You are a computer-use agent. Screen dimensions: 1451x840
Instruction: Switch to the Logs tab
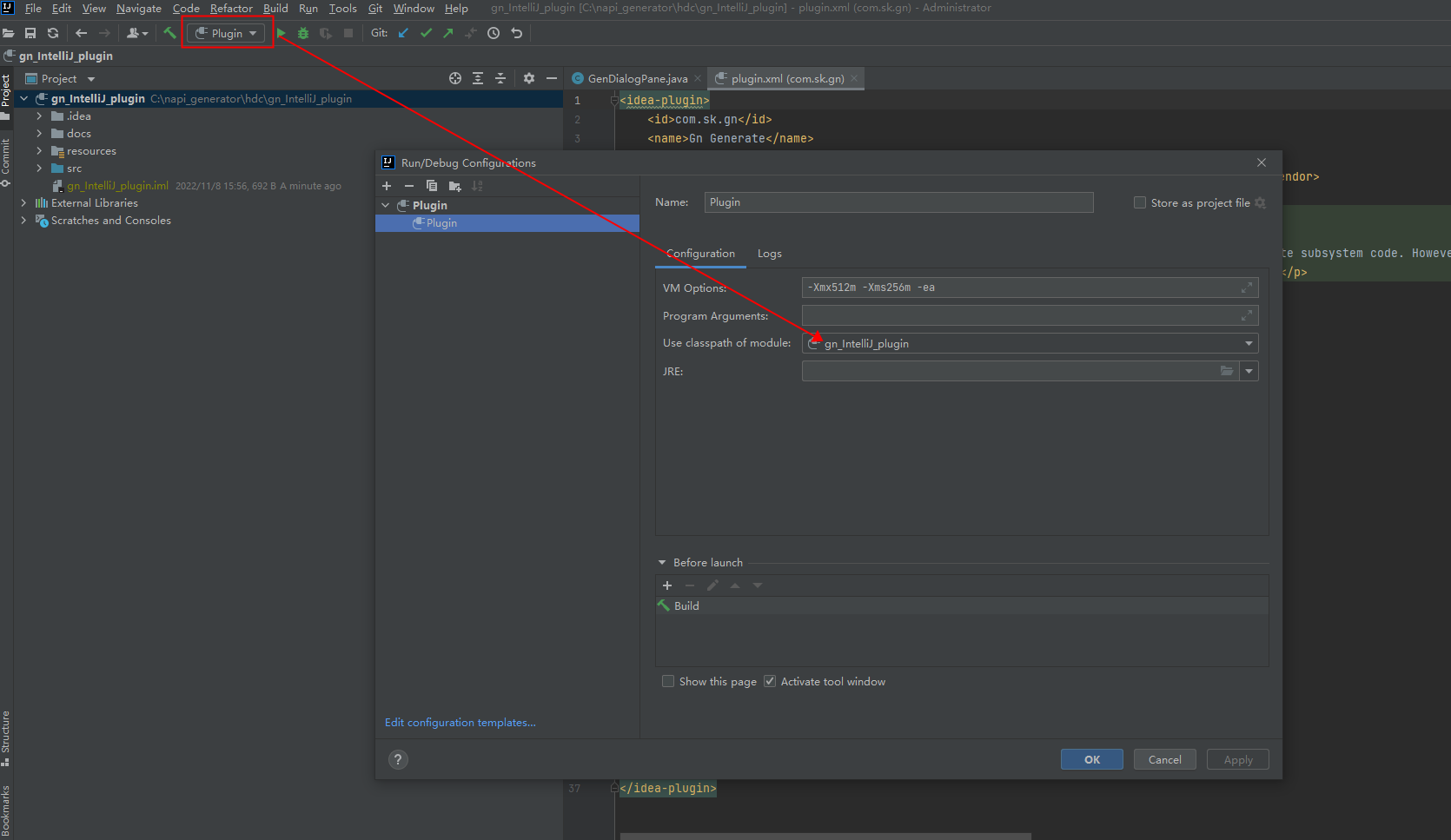click(769, 254)
